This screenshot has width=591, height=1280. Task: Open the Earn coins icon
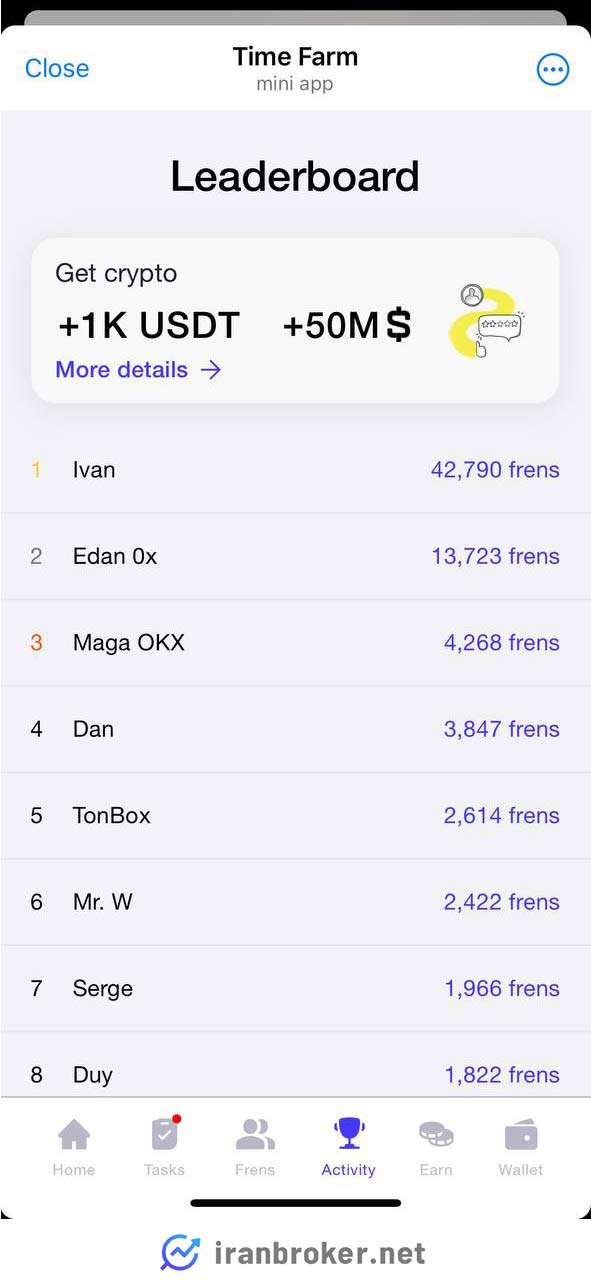coord(436,1135)
